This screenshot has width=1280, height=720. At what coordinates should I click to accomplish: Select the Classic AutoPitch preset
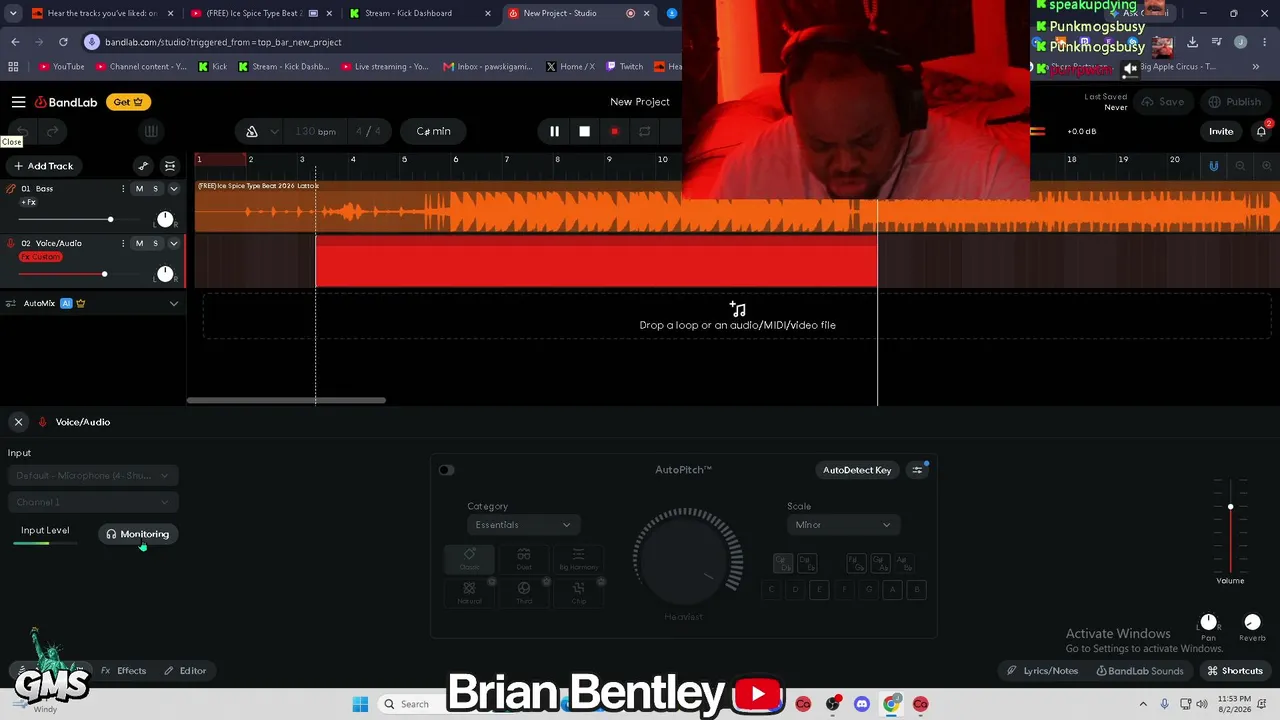(x=470, y=559)
